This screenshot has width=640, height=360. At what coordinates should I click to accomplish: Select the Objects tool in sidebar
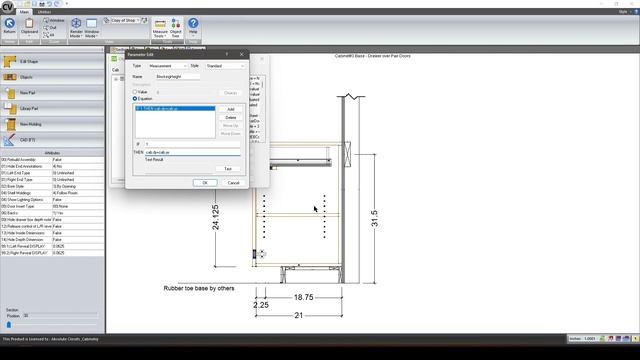click(x=52, y=77)
